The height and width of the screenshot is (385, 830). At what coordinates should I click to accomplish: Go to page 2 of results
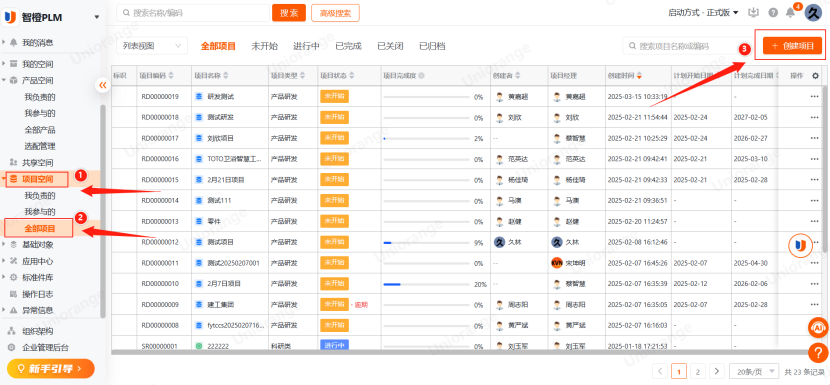(x=698, y=371)
